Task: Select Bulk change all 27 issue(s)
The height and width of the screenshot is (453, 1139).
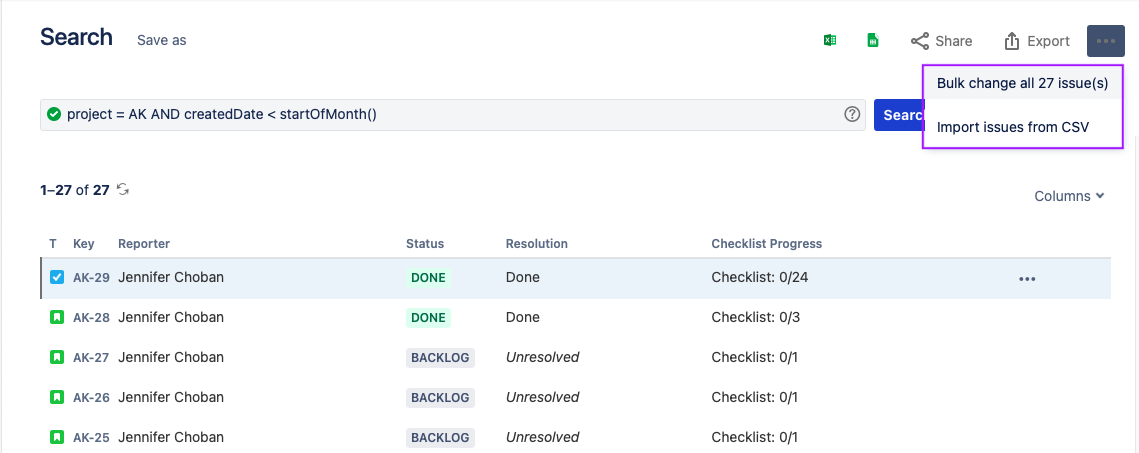Action: pyautogui.click(x=1022, y=83)
